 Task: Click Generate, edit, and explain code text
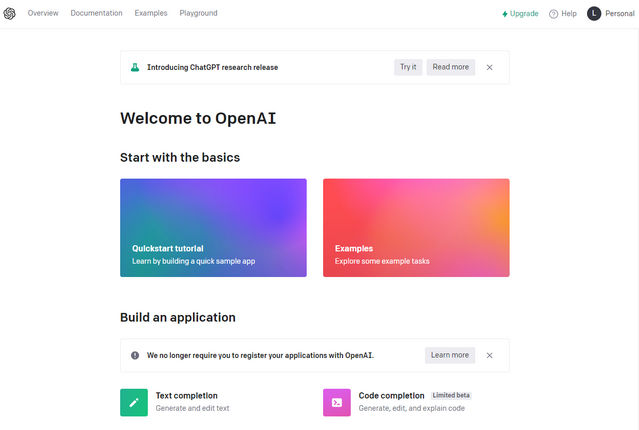click(x=412, y=408)
